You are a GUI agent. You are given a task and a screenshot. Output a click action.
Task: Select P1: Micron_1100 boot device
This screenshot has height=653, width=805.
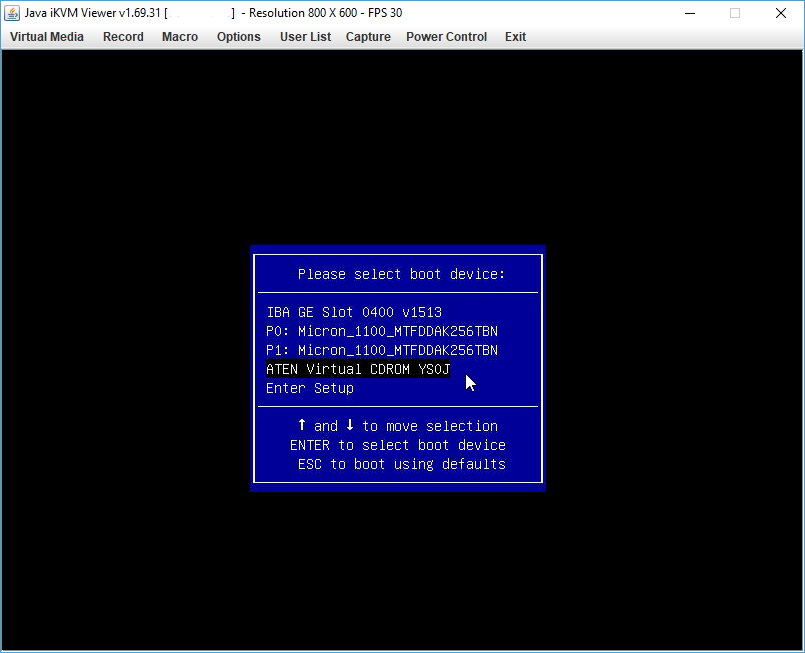tap(382, 350)
